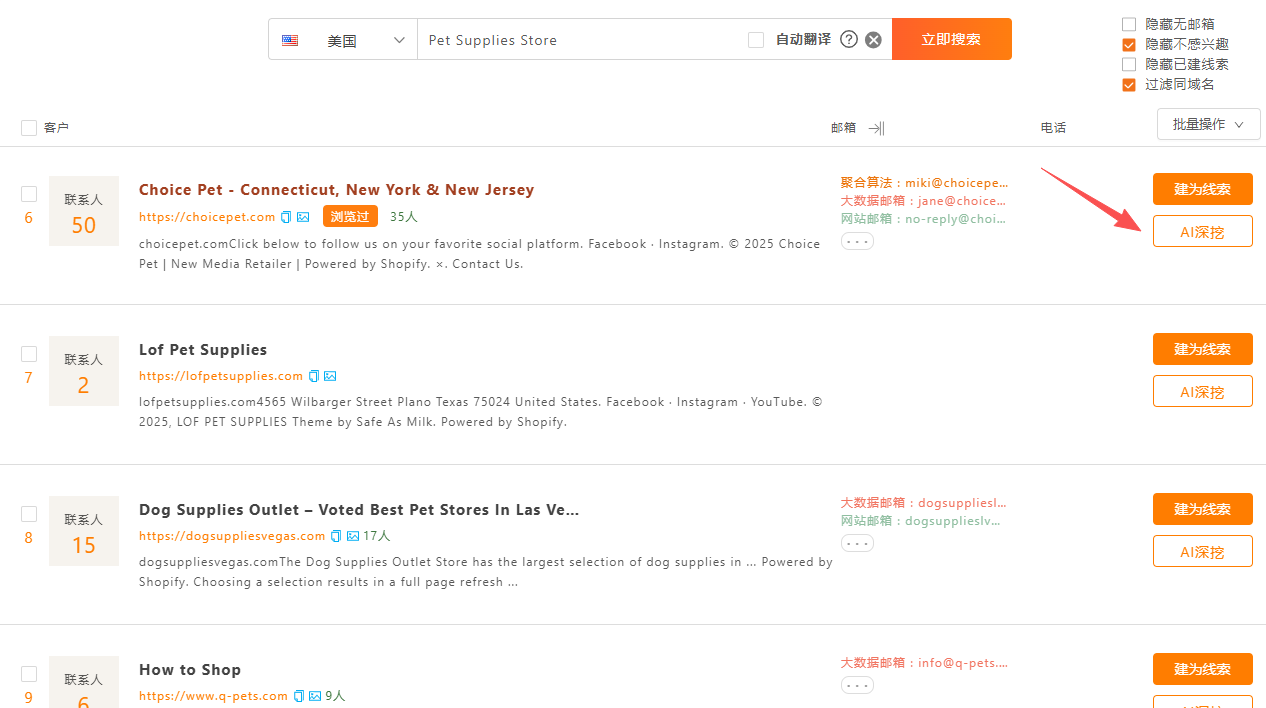Open the https://dogsuppliesvegas.com link
This screenshot has height=708, width=1266.
tap(232, 536)
